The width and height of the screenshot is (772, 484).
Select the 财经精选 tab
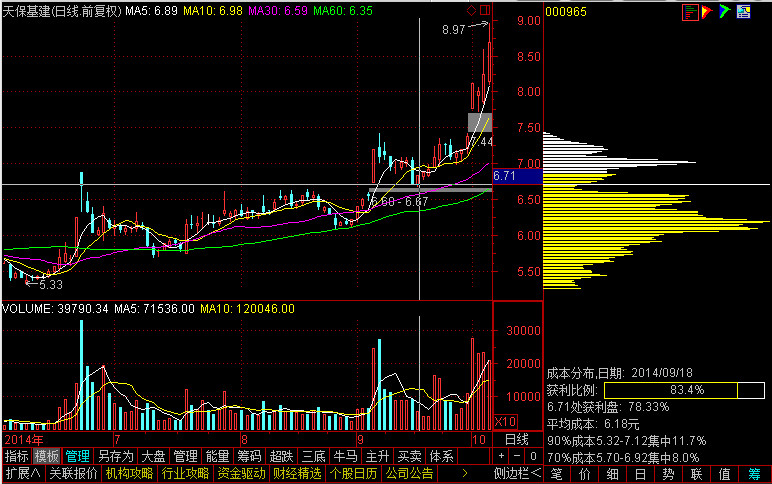(x=297, y=473)
